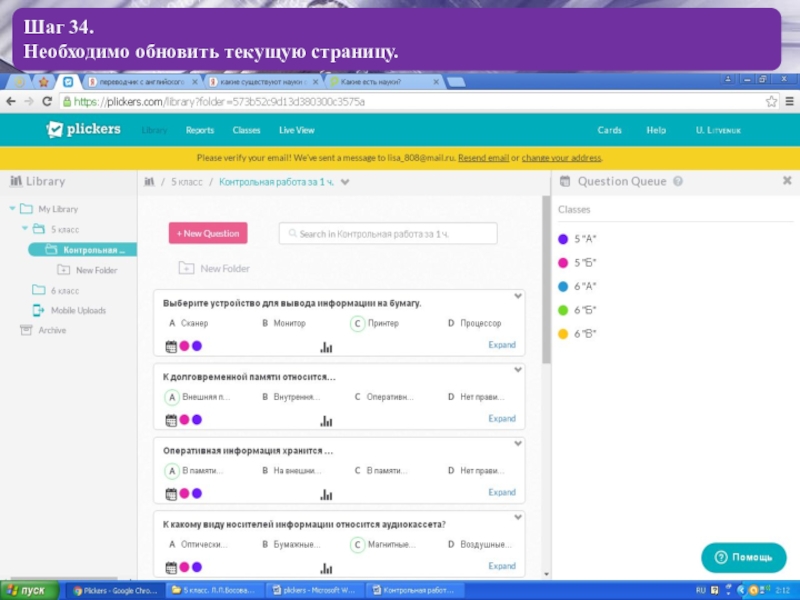
Task: Bookmark this page with the star icon
Action: [771, 102]
